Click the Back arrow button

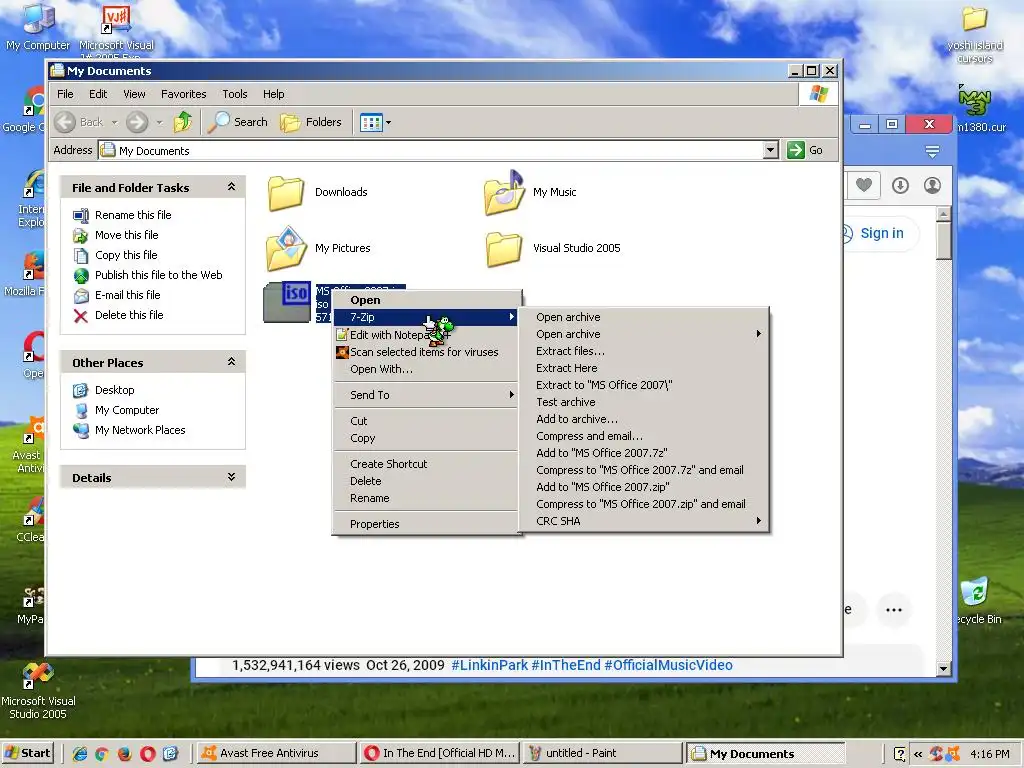pos(65,122)
